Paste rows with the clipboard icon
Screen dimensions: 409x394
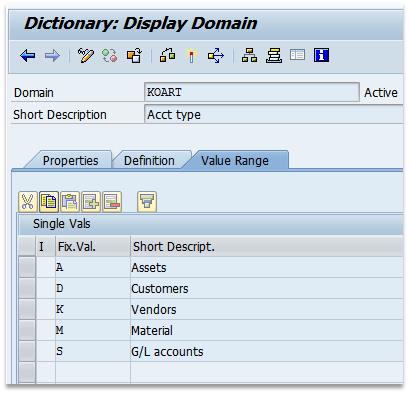[x=70, y=202]
